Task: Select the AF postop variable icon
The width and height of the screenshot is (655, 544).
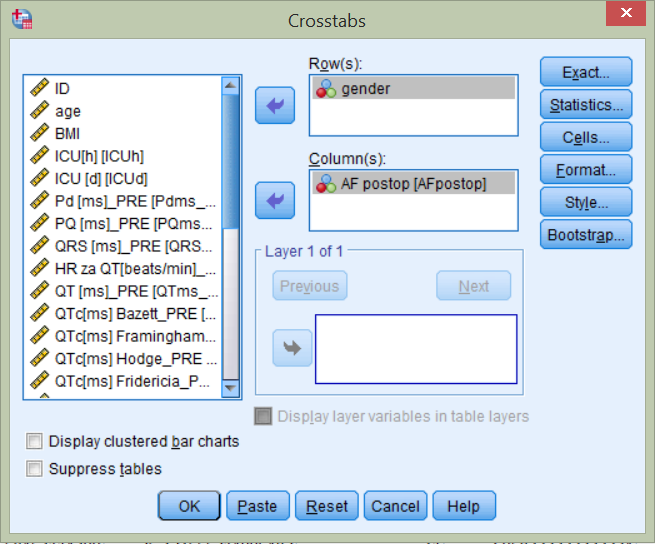Action: coord(326,184)
